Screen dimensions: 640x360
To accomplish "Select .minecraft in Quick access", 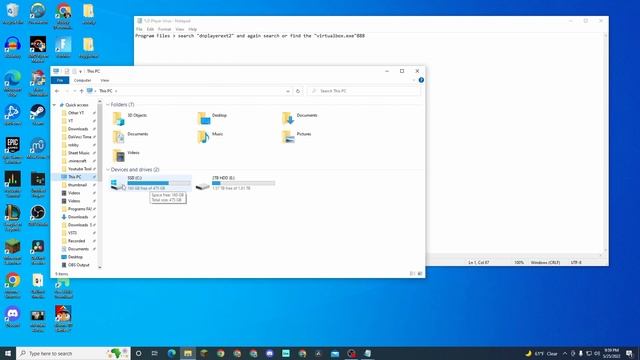I will 77,161.
